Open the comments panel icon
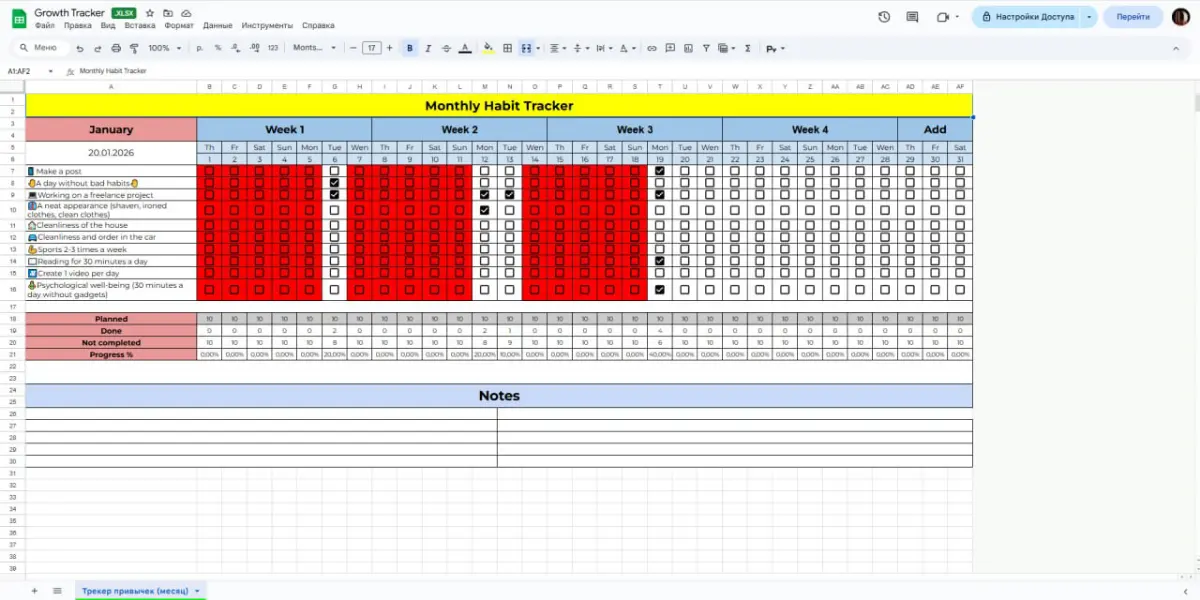The image size is (1200, 600). click(x=912, y=17)
